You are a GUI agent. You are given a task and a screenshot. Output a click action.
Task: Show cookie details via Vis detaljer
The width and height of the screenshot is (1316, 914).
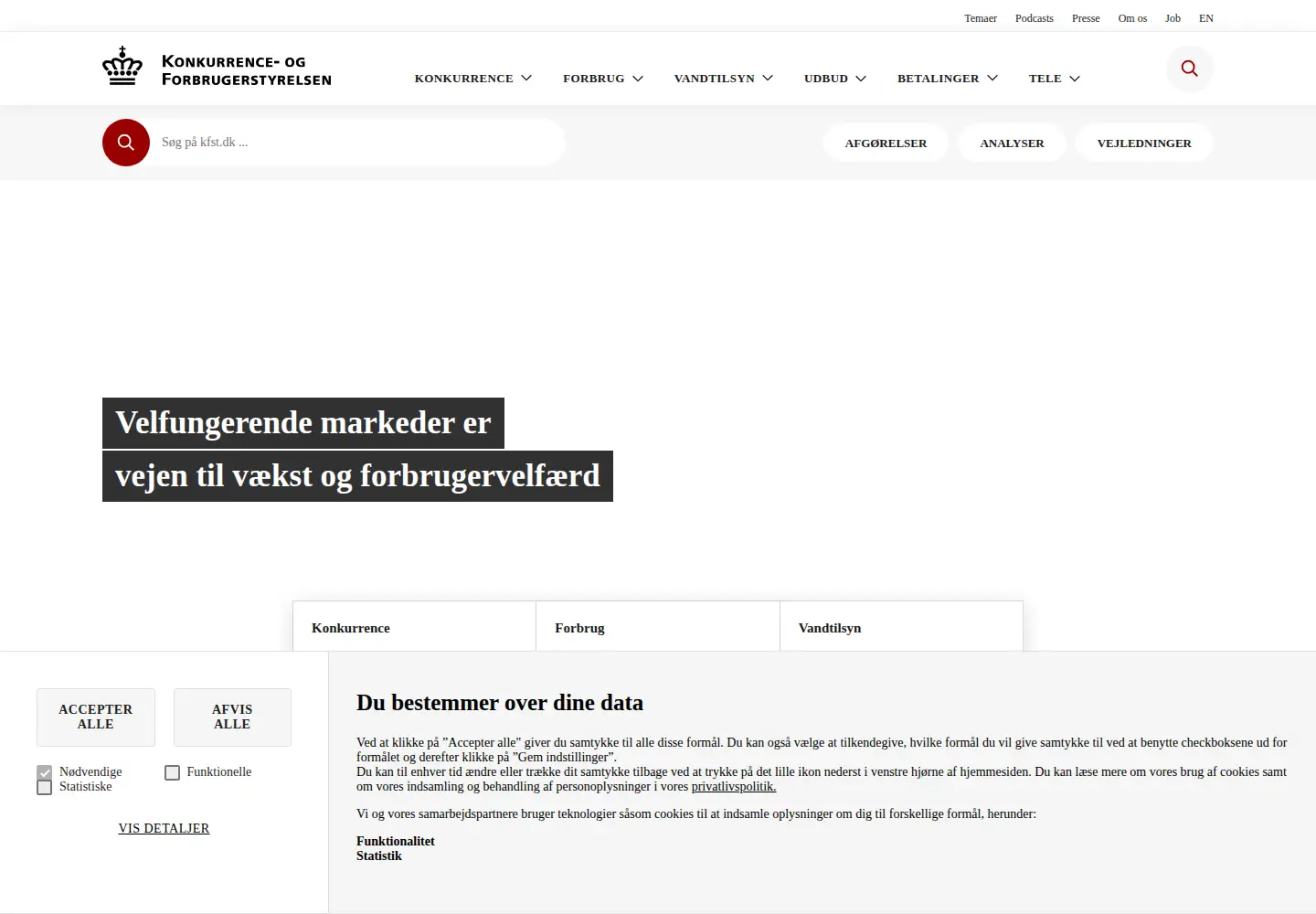click(164, 828)
